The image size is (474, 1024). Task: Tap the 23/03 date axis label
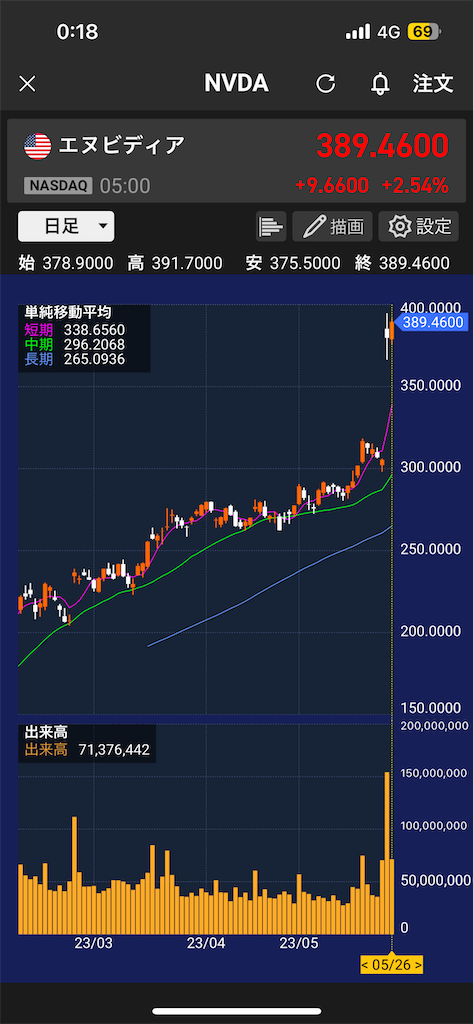pos(93,943)
